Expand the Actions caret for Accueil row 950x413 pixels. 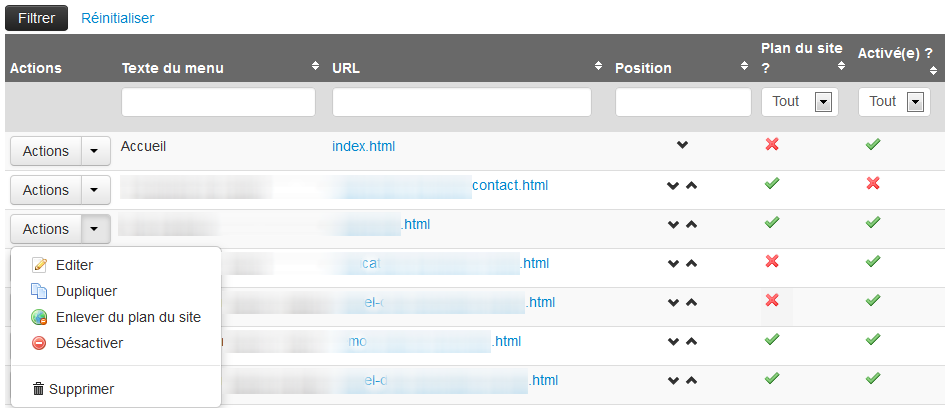[x=94, y=151]
